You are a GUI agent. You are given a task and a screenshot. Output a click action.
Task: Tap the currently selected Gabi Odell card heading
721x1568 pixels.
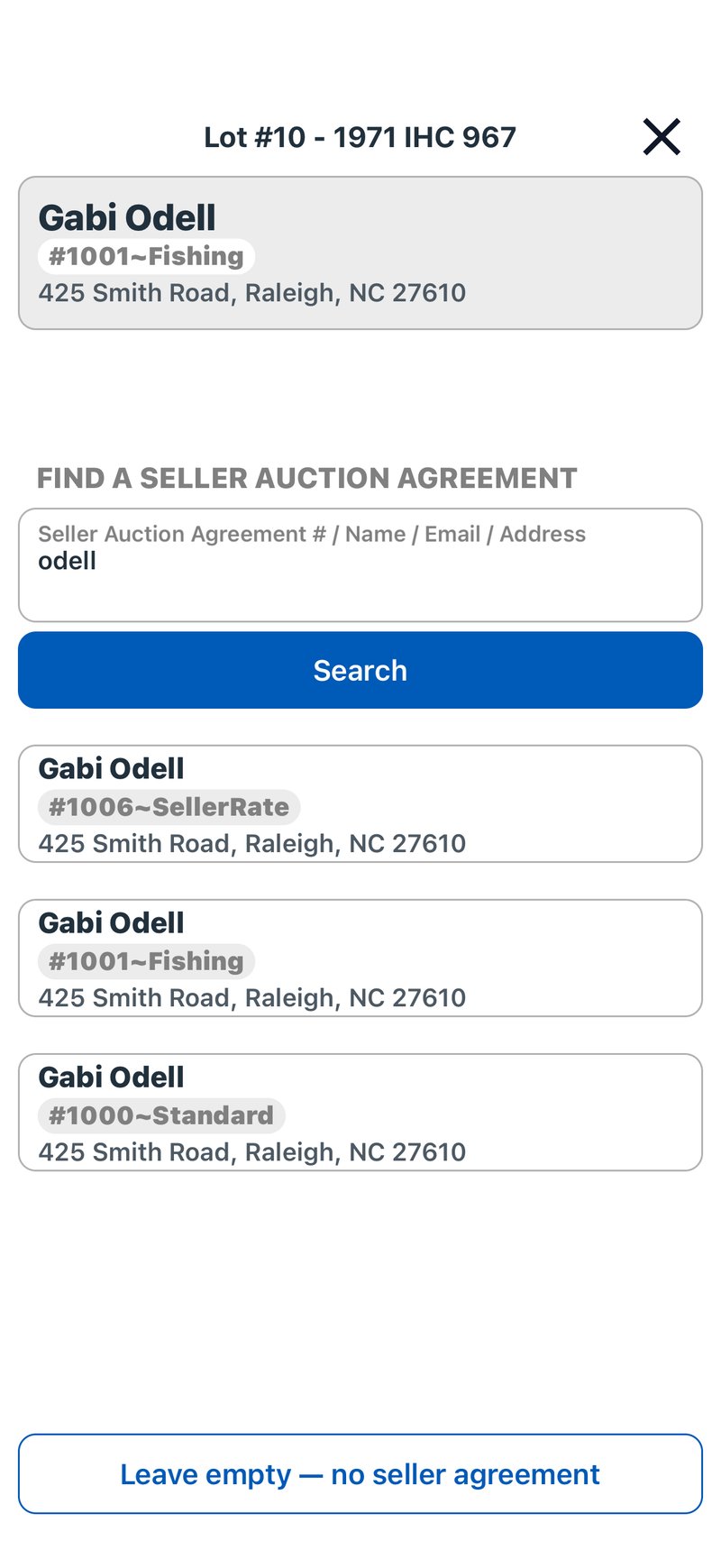pyautogui.click(x=127, y=218)
